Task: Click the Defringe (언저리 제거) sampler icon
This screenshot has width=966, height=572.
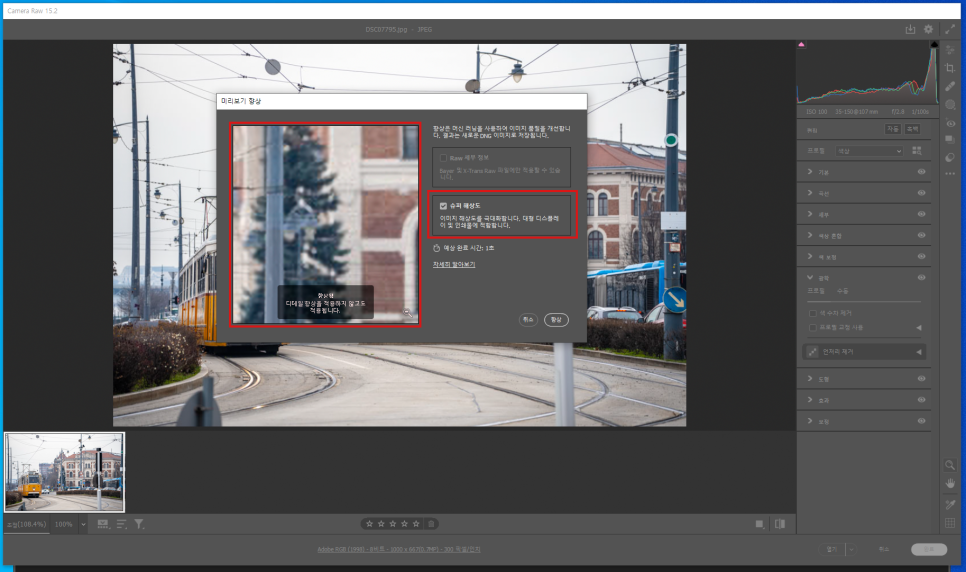Action: tap(813, 351)
